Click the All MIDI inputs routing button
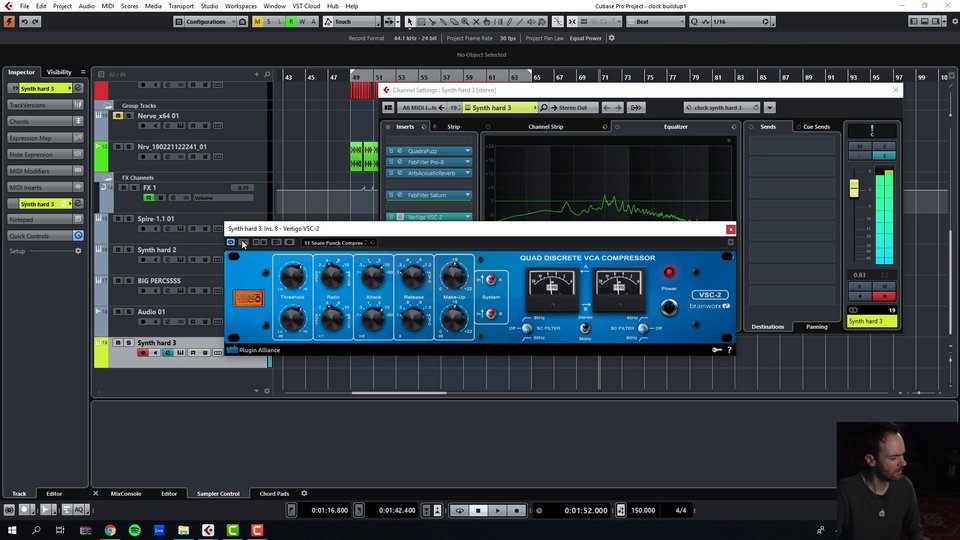This screenshot has width=960, height=540. [x=423, y=108]
